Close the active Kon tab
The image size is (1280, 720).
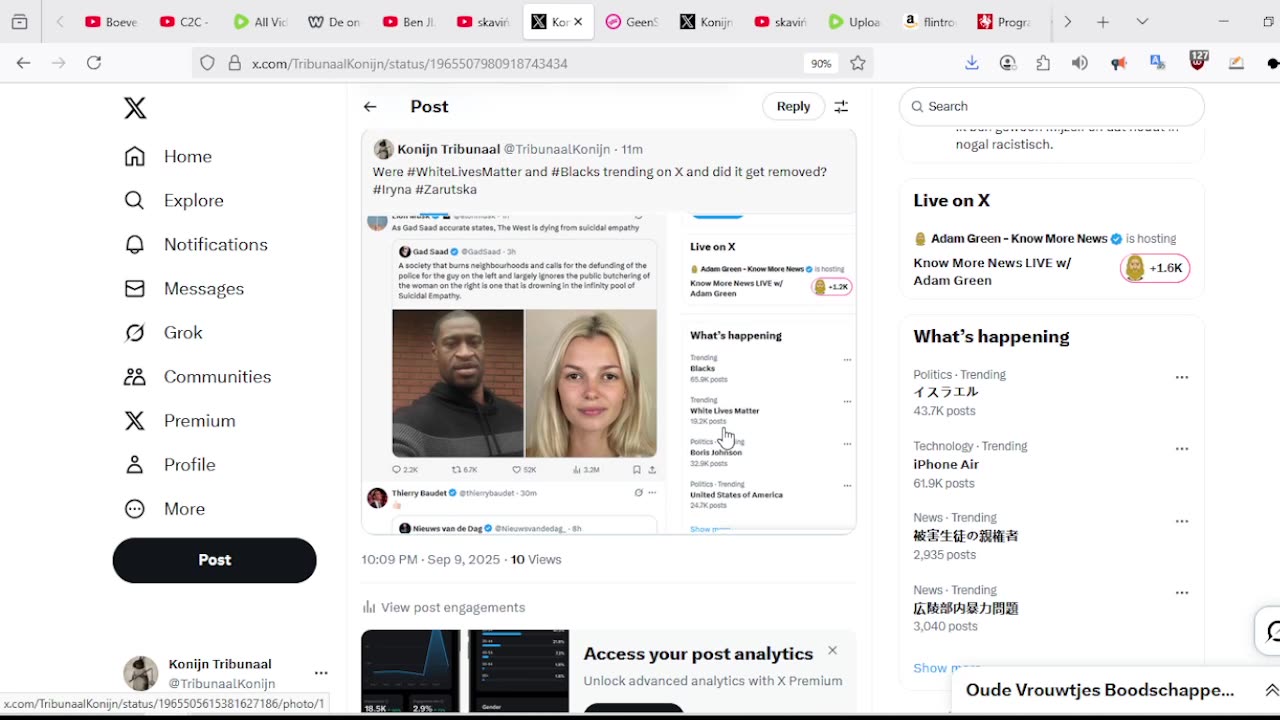577,22
